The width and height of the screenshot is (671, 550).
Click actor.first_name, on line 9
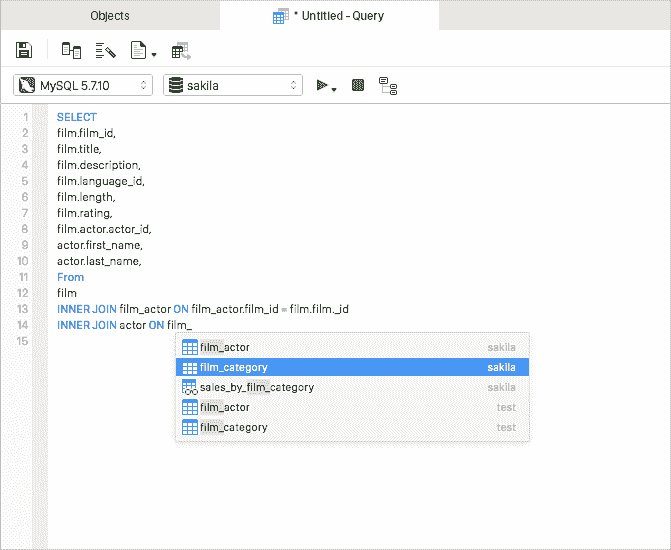point(100,245)
